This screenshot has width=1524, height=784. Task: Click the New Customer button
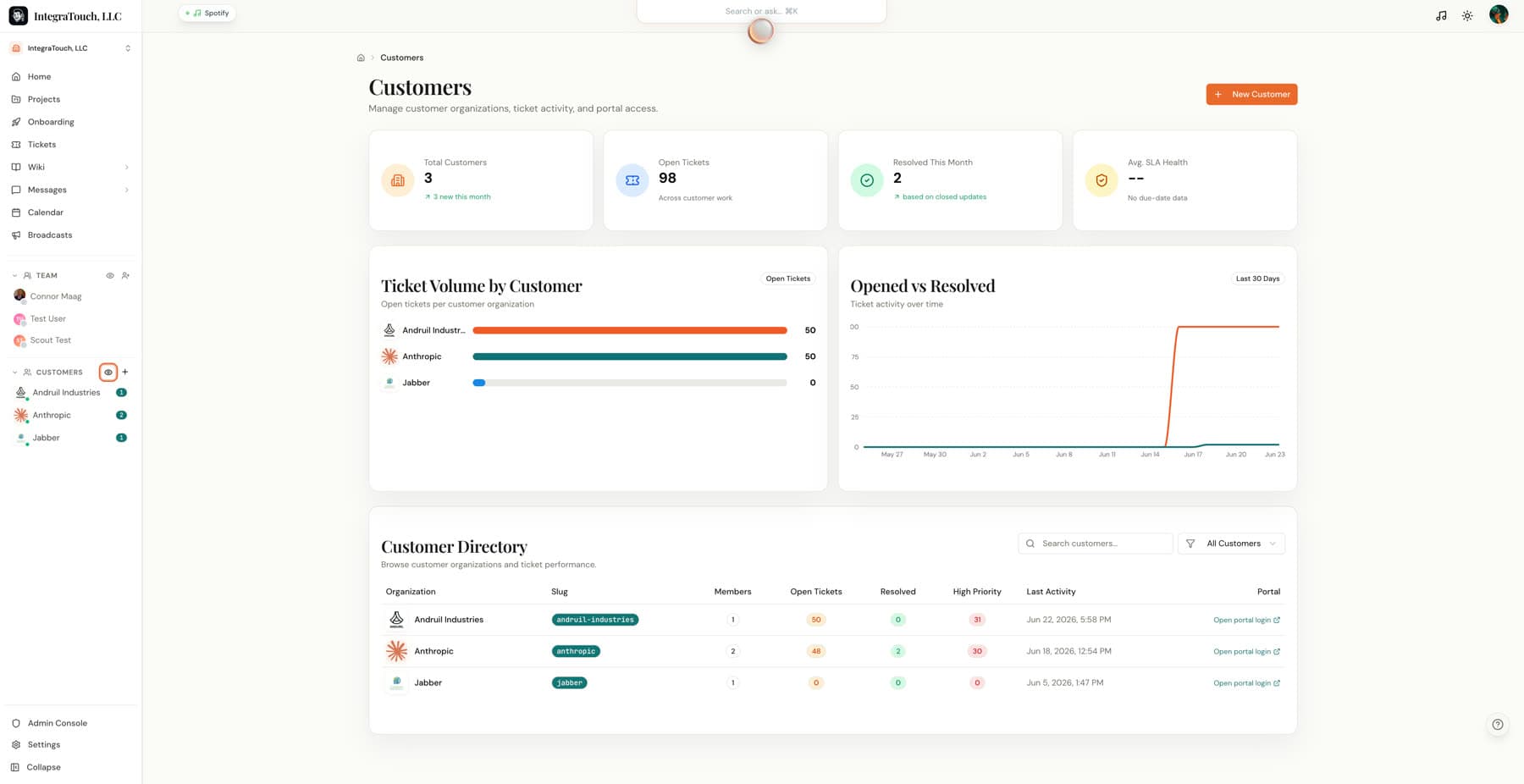pos(1251,94)
